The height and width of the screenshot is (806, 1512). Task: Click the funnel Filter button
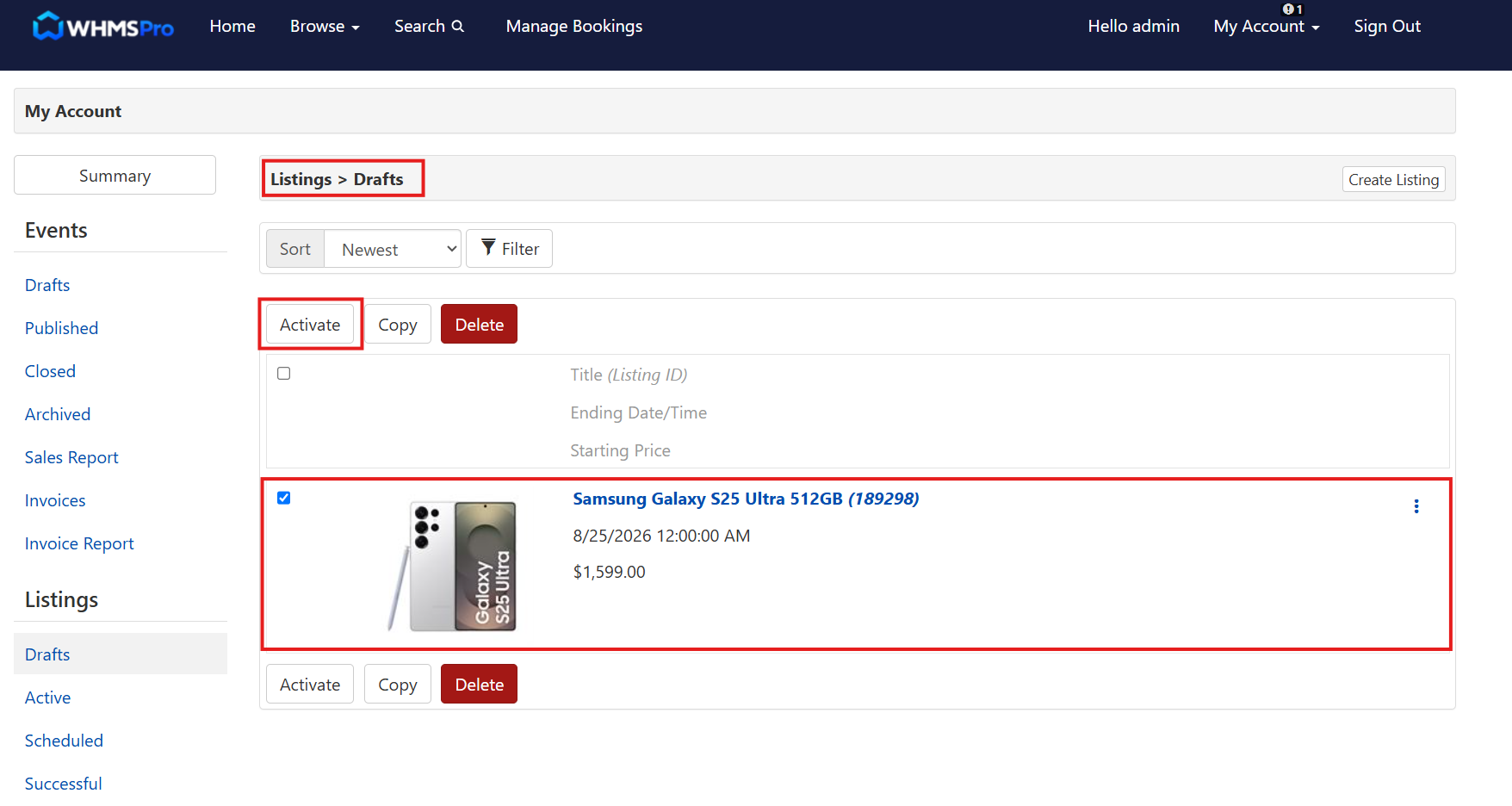point(510,249)
